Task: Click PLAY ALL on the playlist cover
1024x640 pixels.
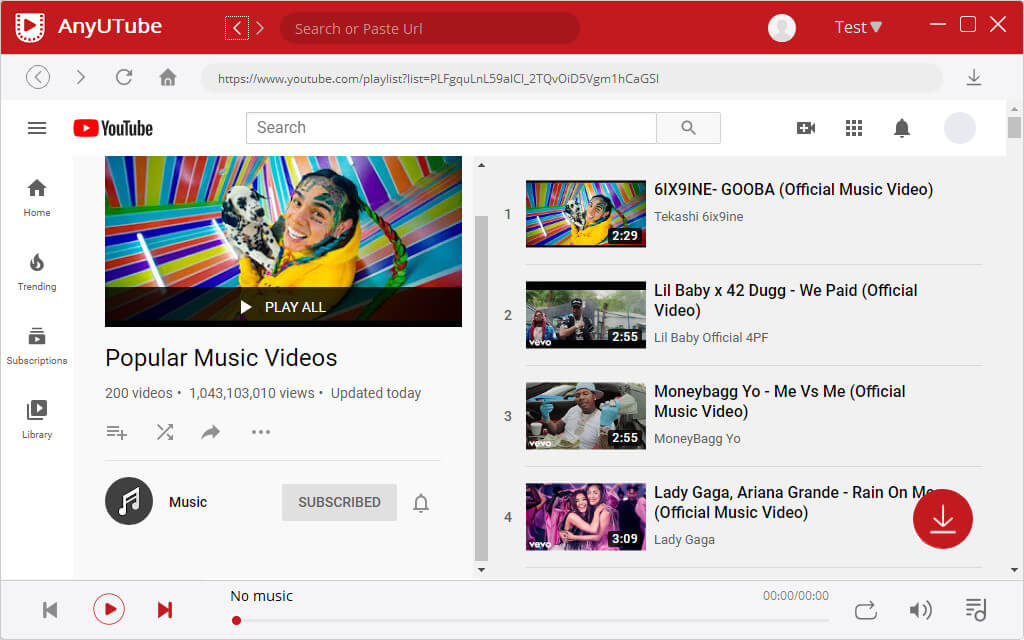Action: (283, 307)
